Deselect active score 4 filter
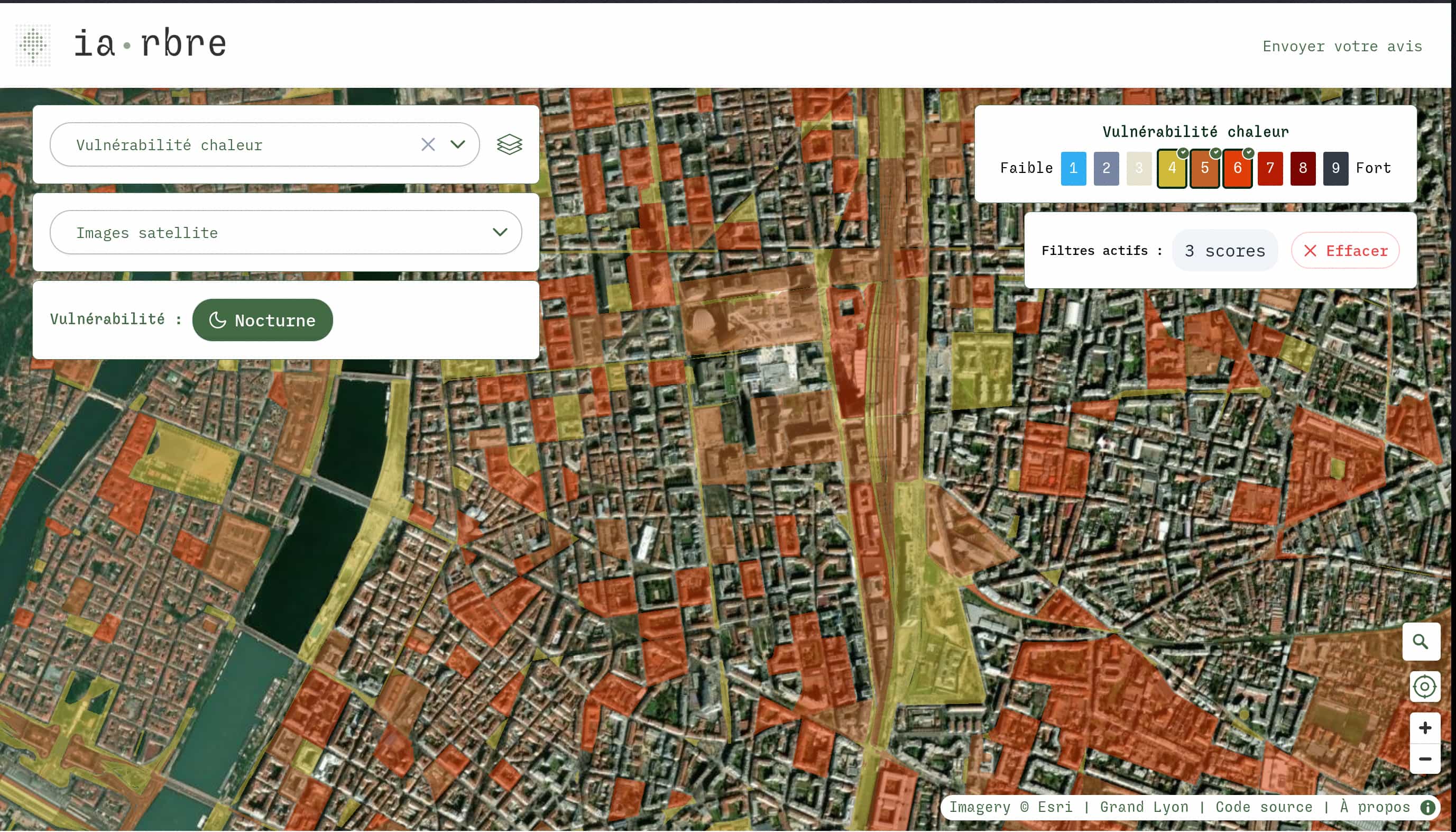Screen dimensions: 1456x832 coord(1172,168)
